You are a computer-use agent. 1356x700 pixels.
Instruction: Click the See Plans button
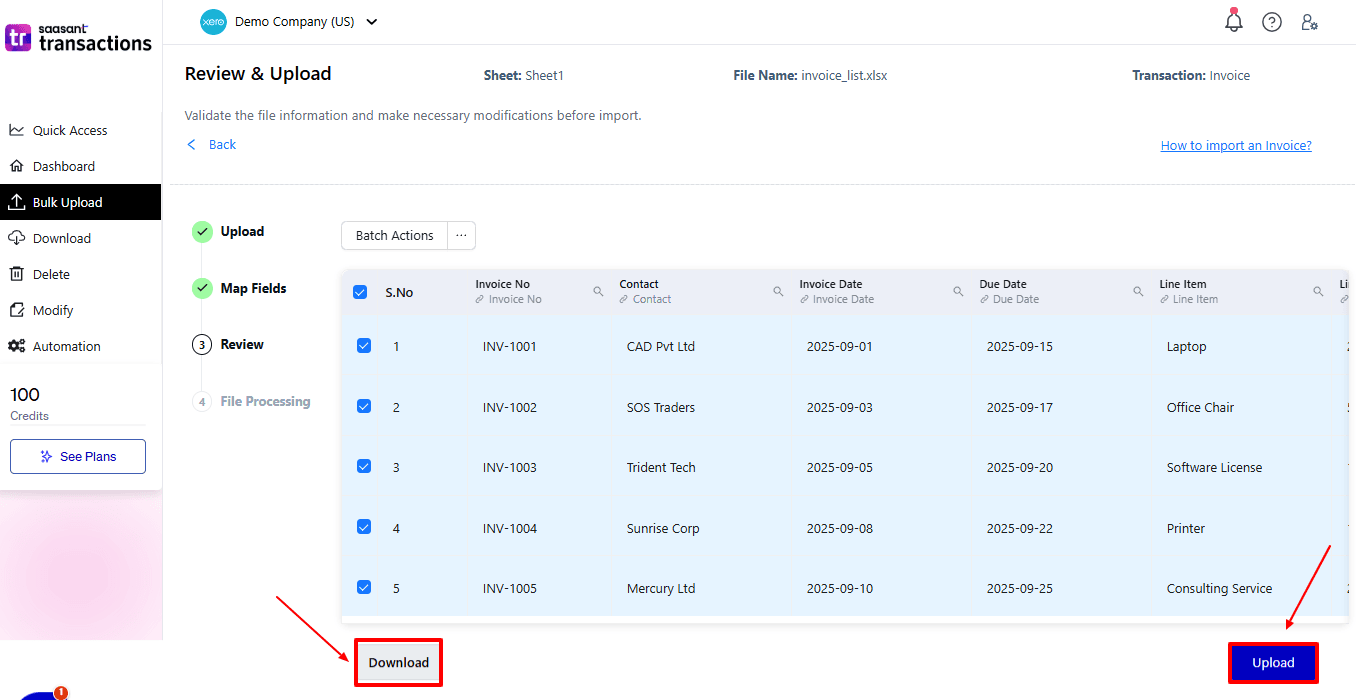click(x=78, y=456)
